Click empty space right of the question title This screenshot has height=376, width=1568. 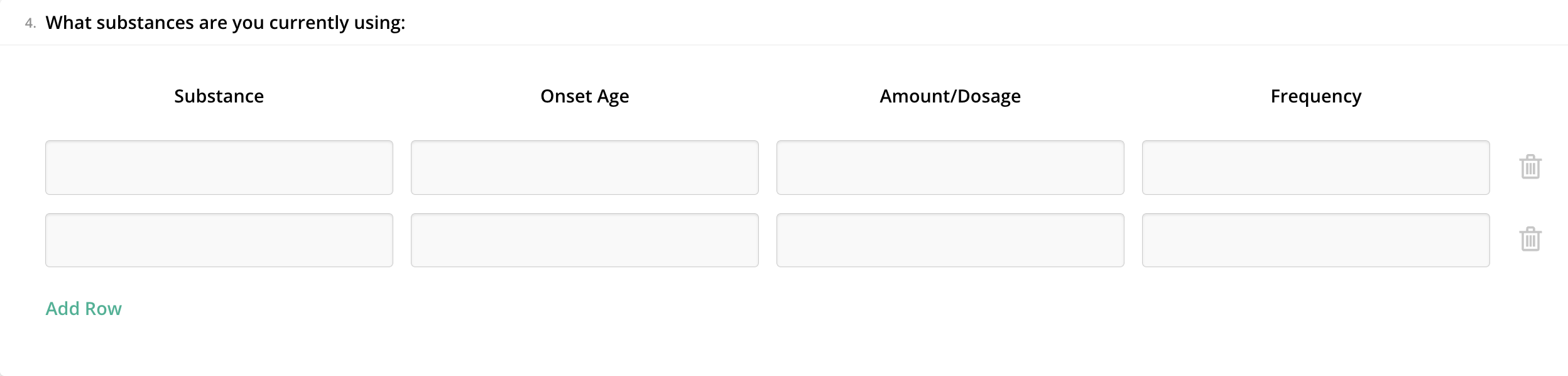[942, 23]
